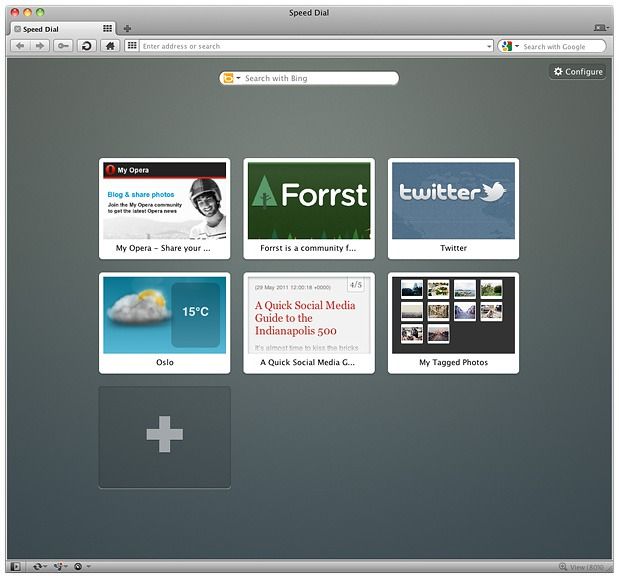619x578 pixels.
Task: Toggle the panels sidebar button
Action: [16, 567]
